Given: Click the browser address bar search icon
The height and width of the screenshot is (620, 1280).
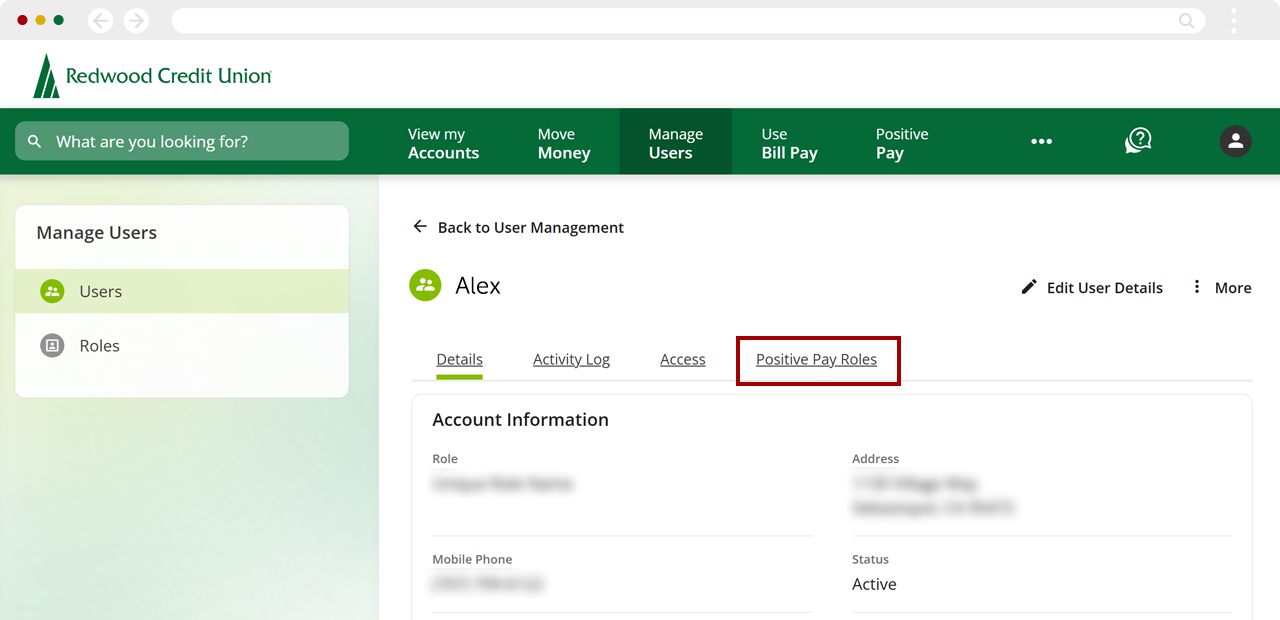Looking at the screenshot, I should [x=1186, y=20].
